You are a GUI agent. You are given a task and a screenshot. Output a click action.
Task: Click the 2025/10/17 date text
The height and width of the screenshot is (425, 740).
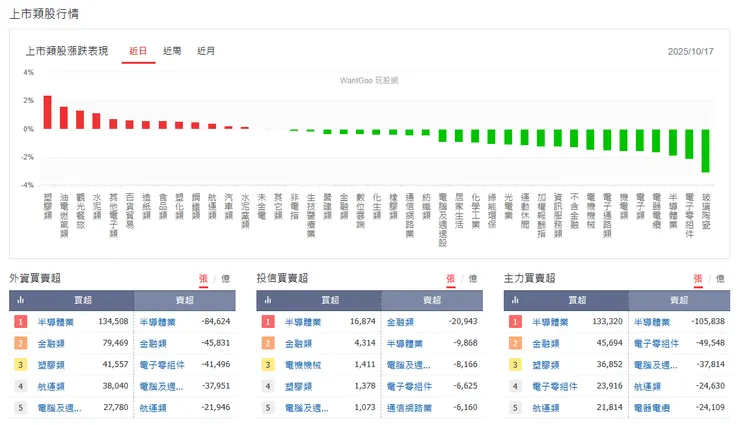(690, 51)
